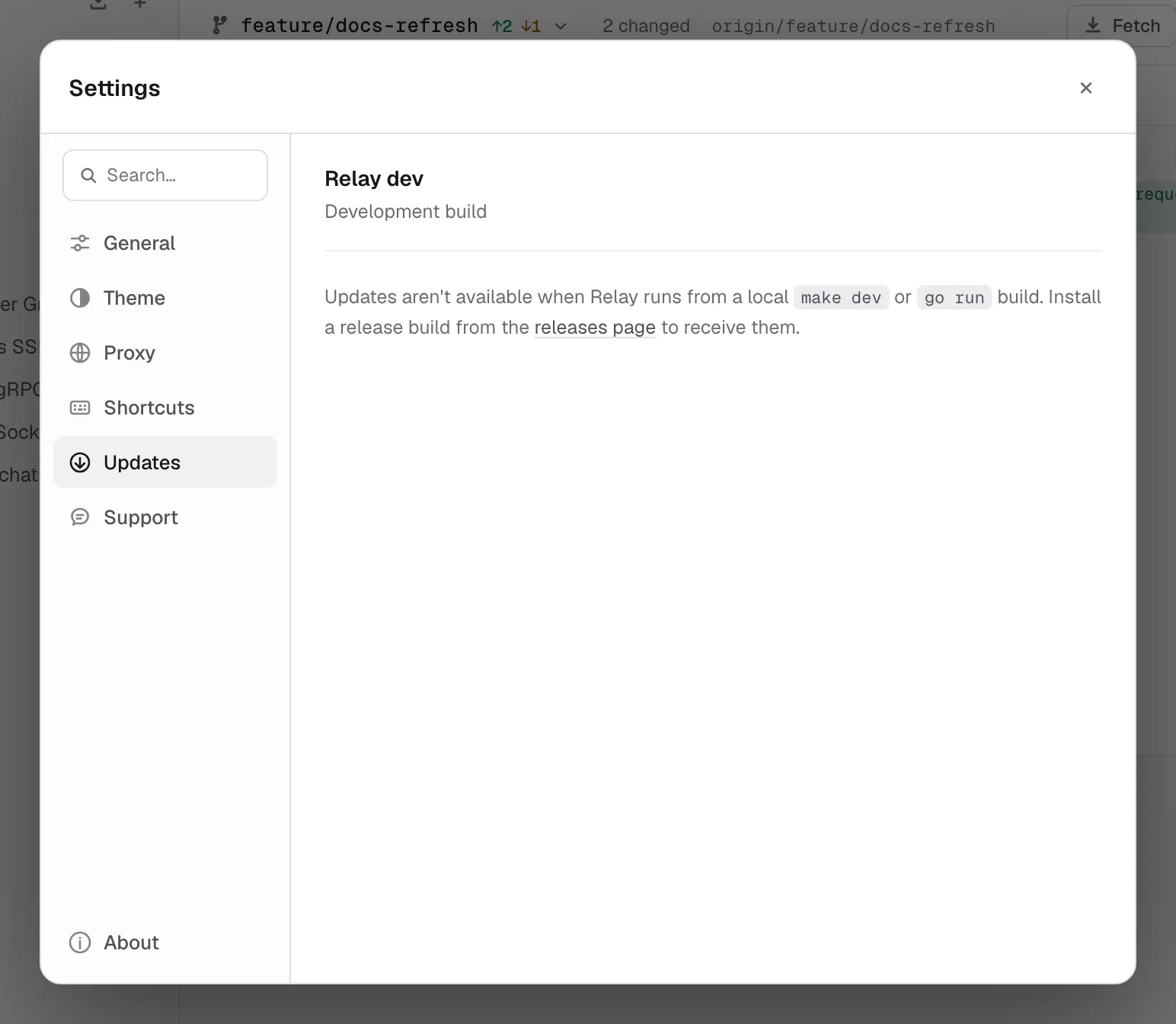Click the About info icon
Screen dimensions: 1176x1024
tap(80, 942)
